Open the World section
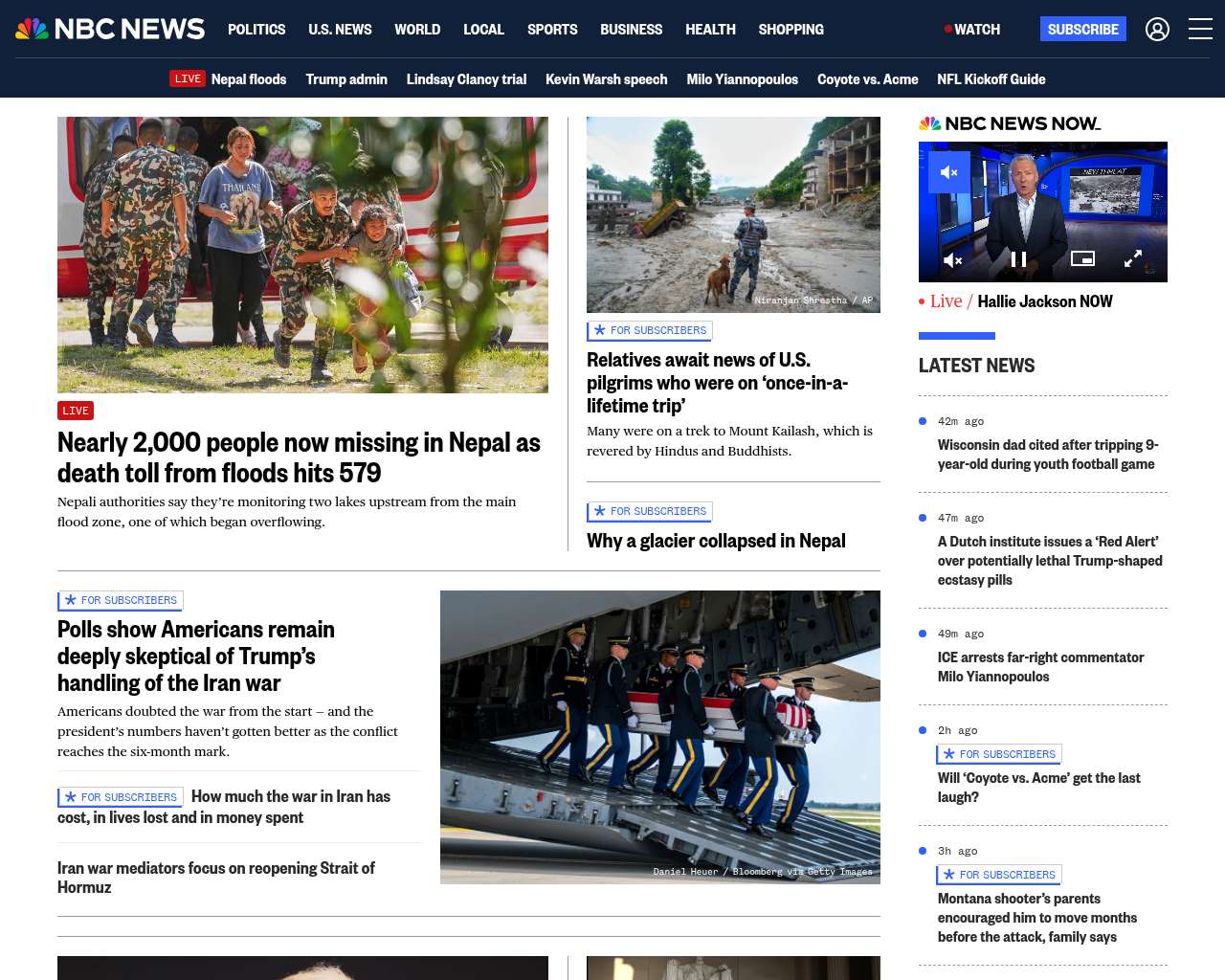Viewport: 1225px width, 980px height. [x=417, y=30]
